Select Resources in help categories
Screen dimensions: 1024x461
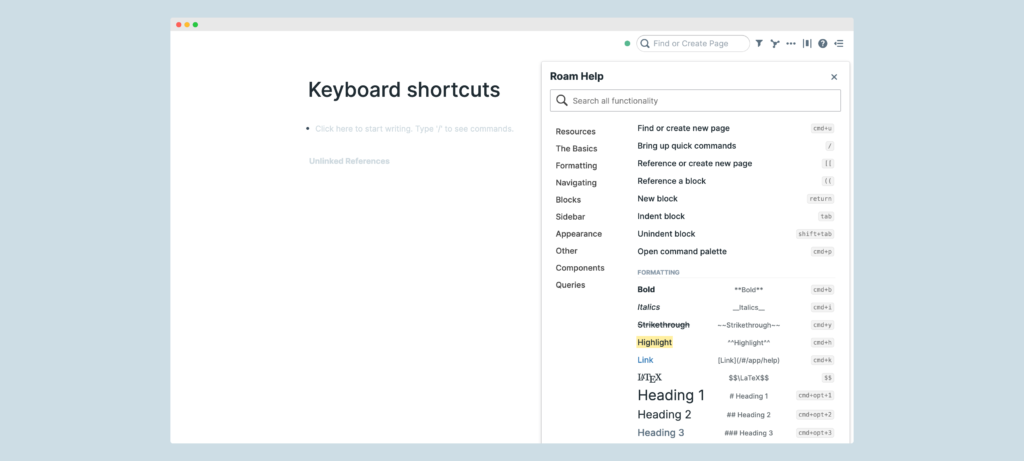point(575,131)
